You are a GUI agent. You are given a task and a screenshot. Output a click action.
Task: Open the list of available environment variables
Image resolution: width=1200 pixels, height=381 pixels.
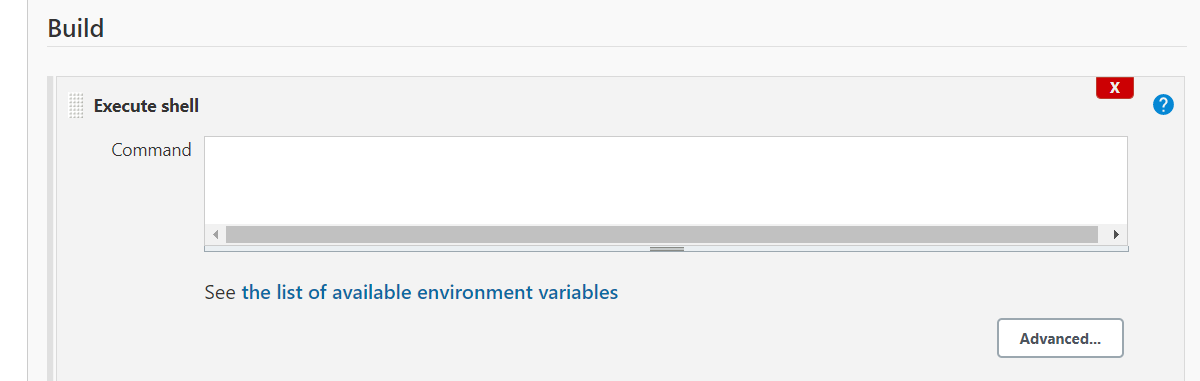pos(430,292)
